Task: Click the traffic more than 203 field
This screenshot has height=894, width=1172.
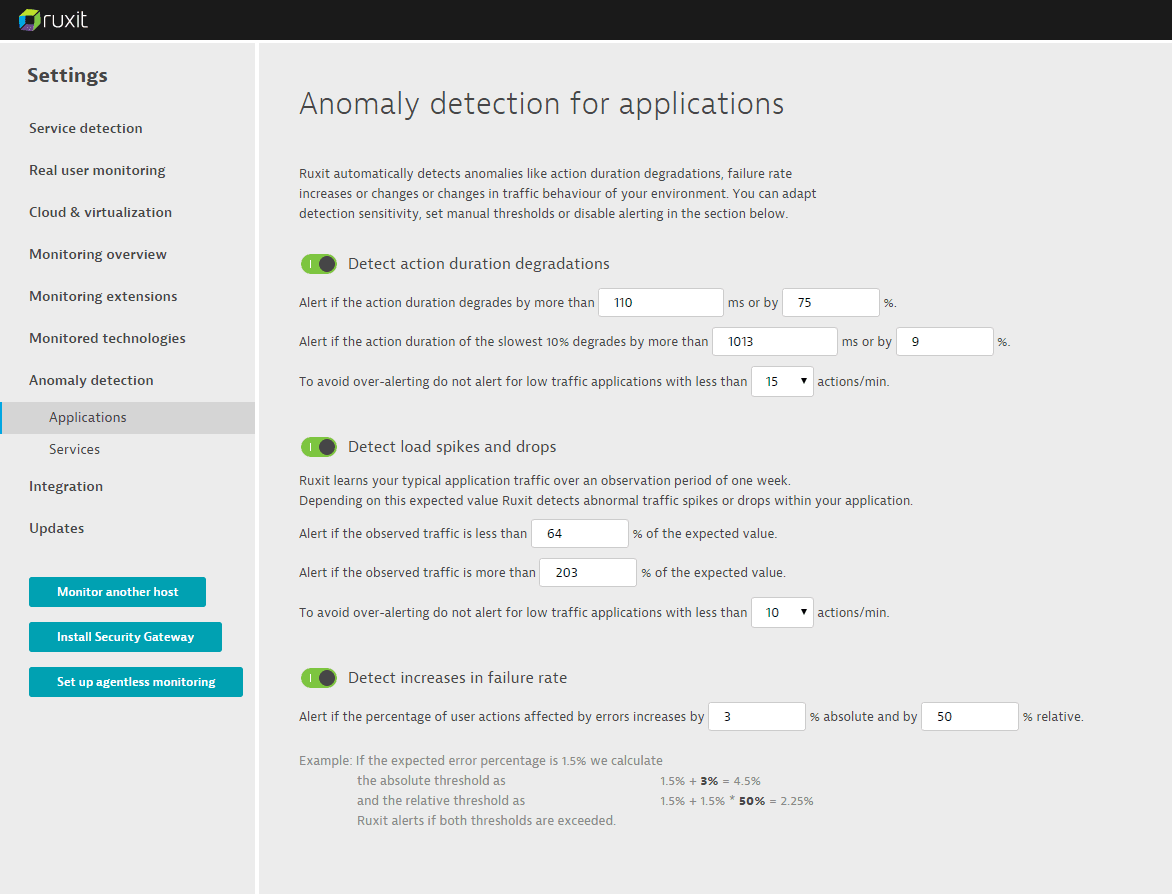Action: pyautogui.click(x=588, y=573)
